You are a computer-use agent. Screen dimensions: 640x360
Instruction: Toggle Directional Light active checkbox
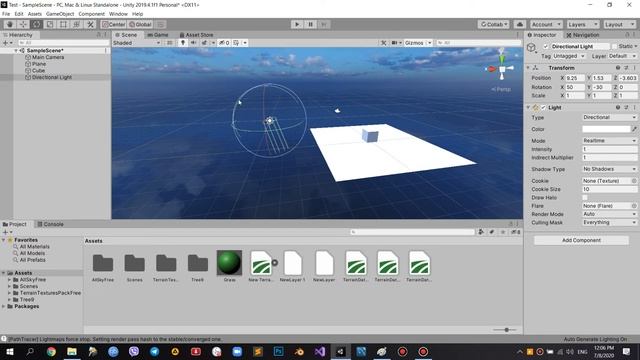(546, 47)
